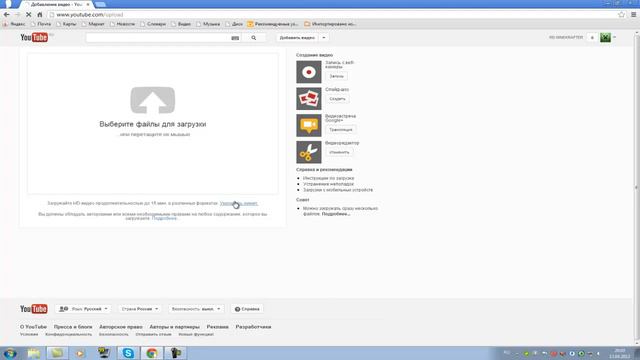Click the Изменить video editor button
Image resolution: width=640 pixels, height=360 pixels.
coord(339,152)
